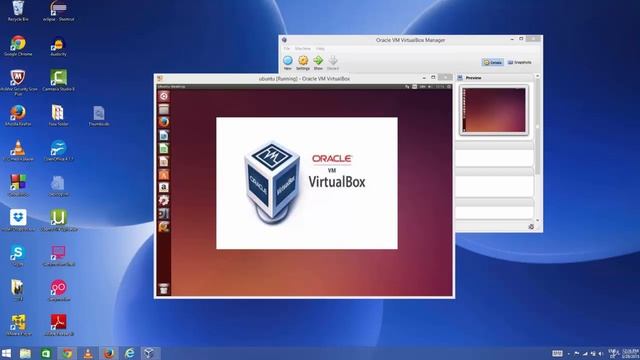
Task: Click the up scroll arrow in VirtualBox Manager
Action: [x=538, y=76]
